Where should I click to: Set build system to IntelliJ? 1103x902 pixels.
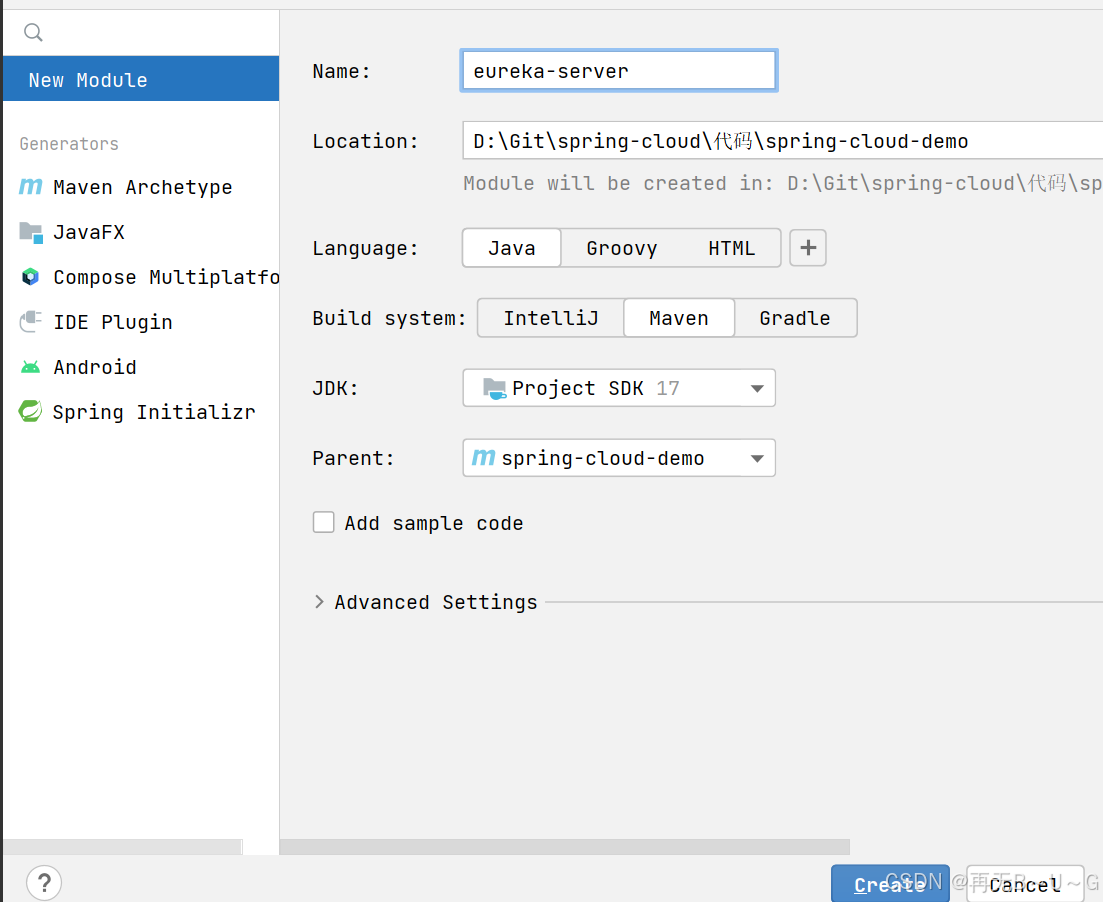click(x=551, y=318)
